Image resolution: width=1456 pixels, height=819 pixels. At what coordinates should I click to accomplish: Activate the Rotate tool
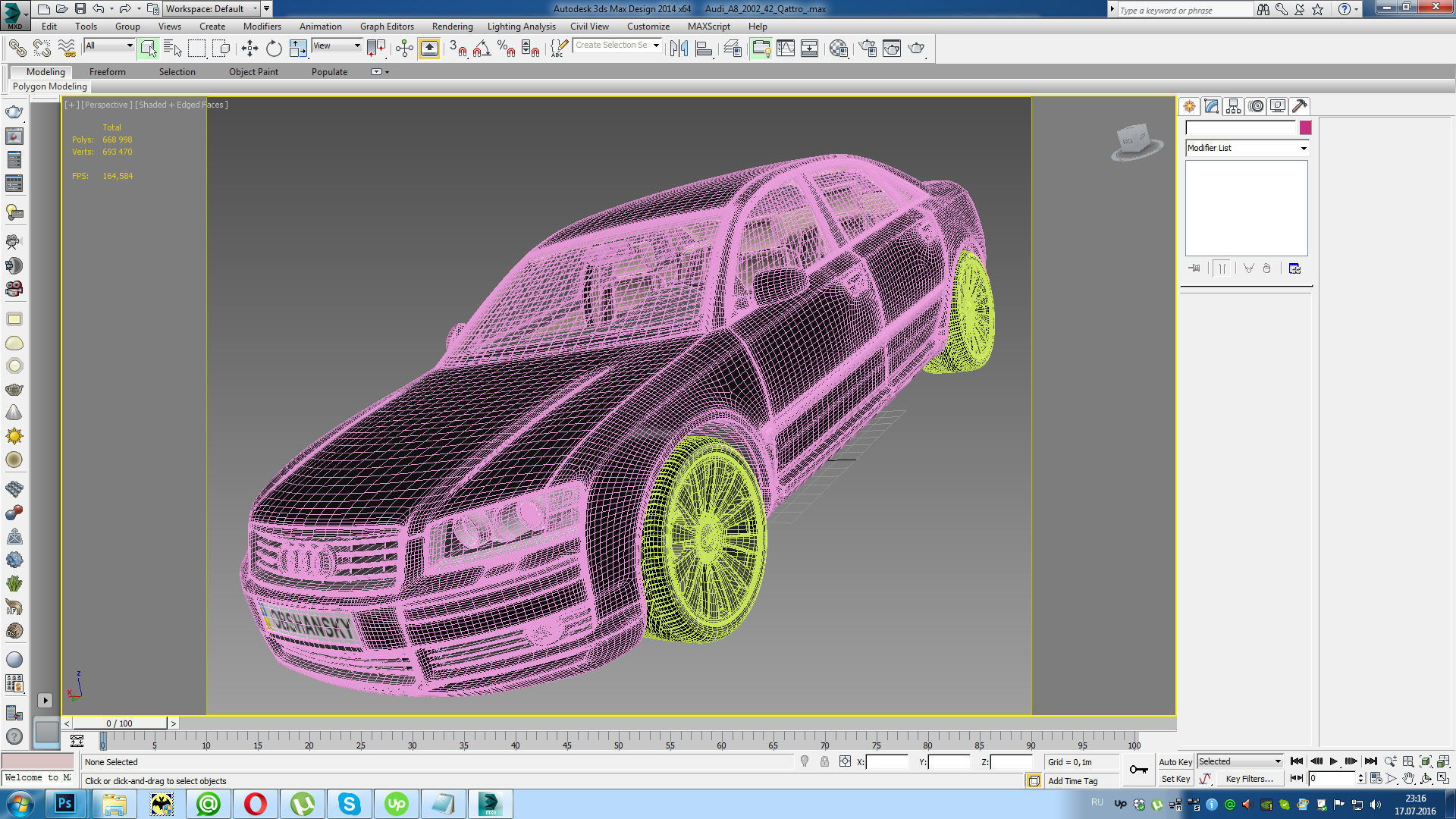click(x=274, y=49)
